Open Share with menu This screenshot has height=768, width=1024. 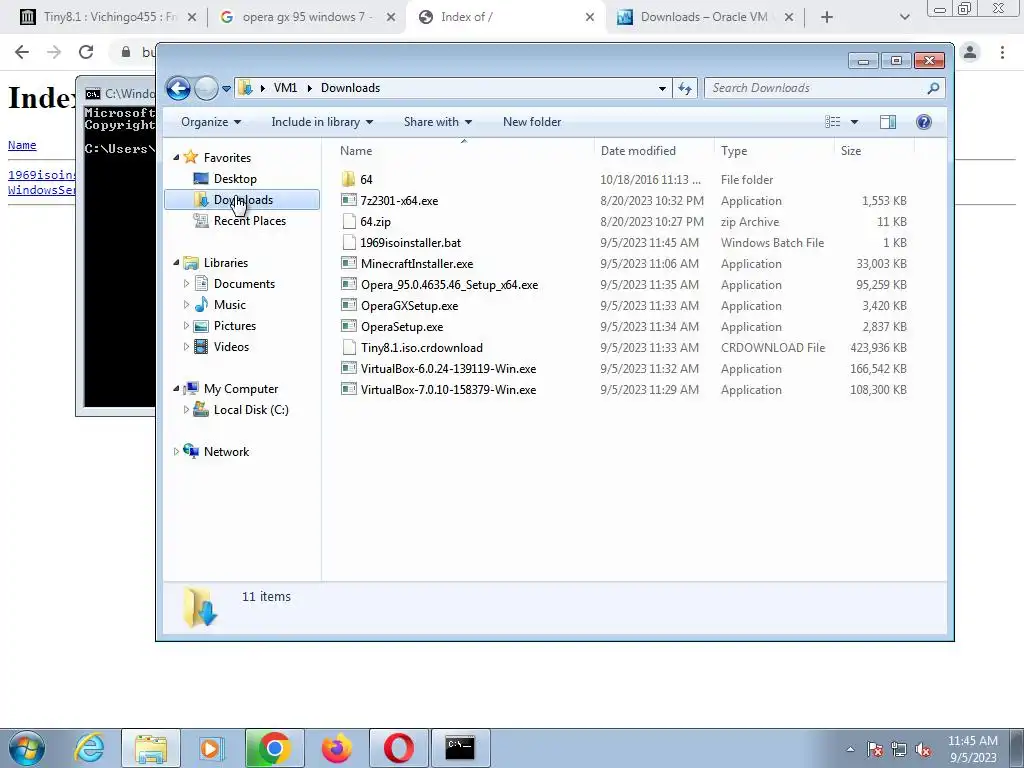click(438, 122)
